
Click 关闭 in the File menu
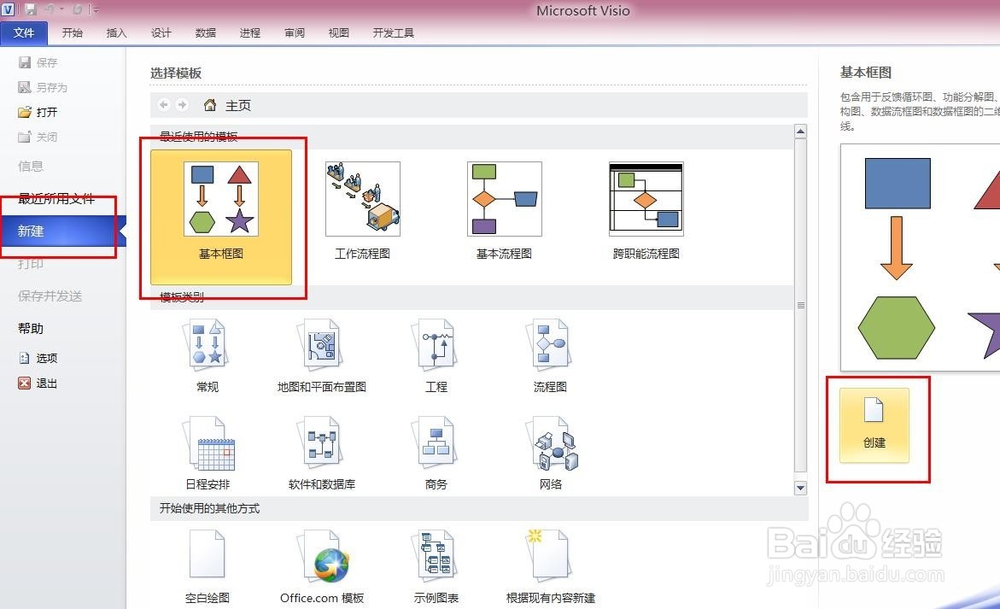(x=38, y=137)
